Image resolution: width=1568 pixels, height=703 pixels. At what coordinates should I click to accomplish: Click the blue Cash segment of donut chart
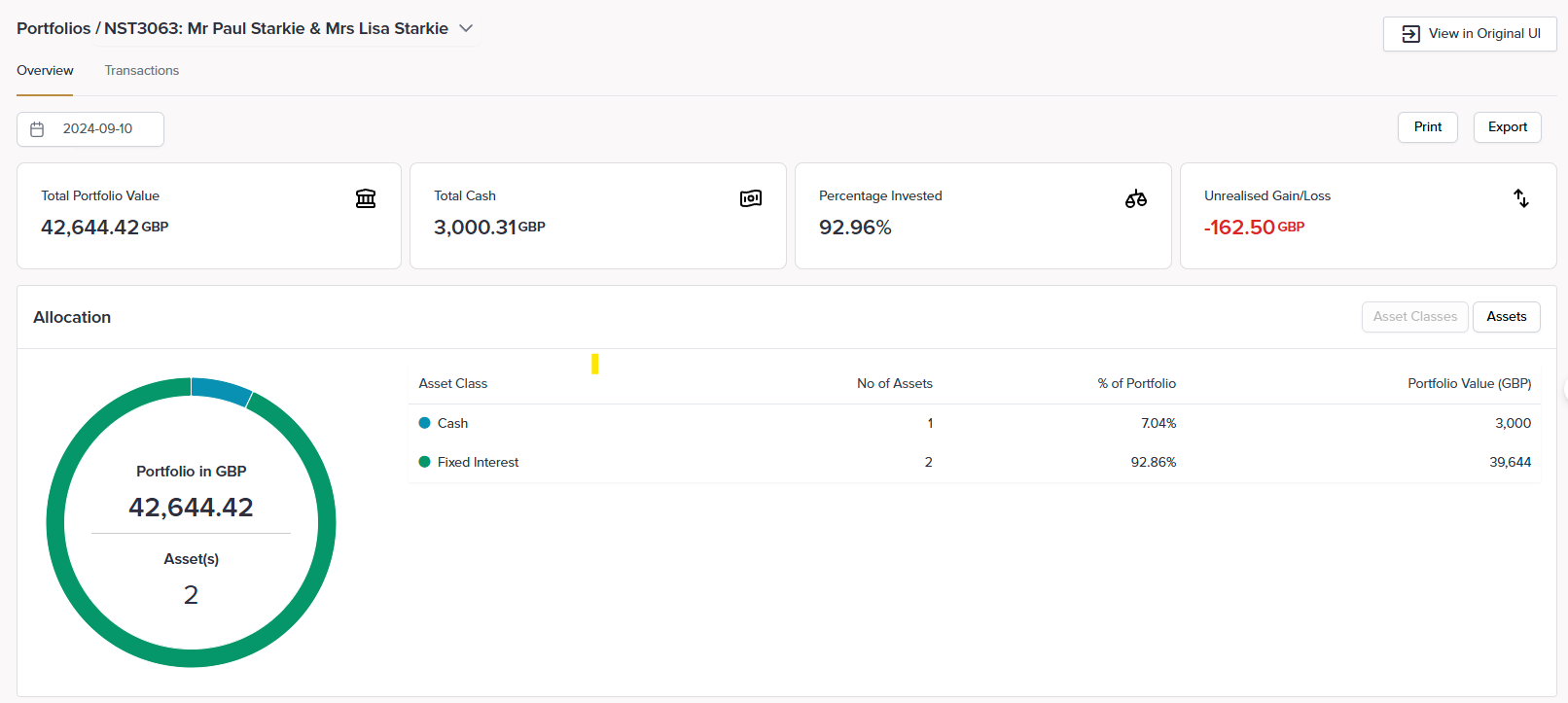point(221,390)
